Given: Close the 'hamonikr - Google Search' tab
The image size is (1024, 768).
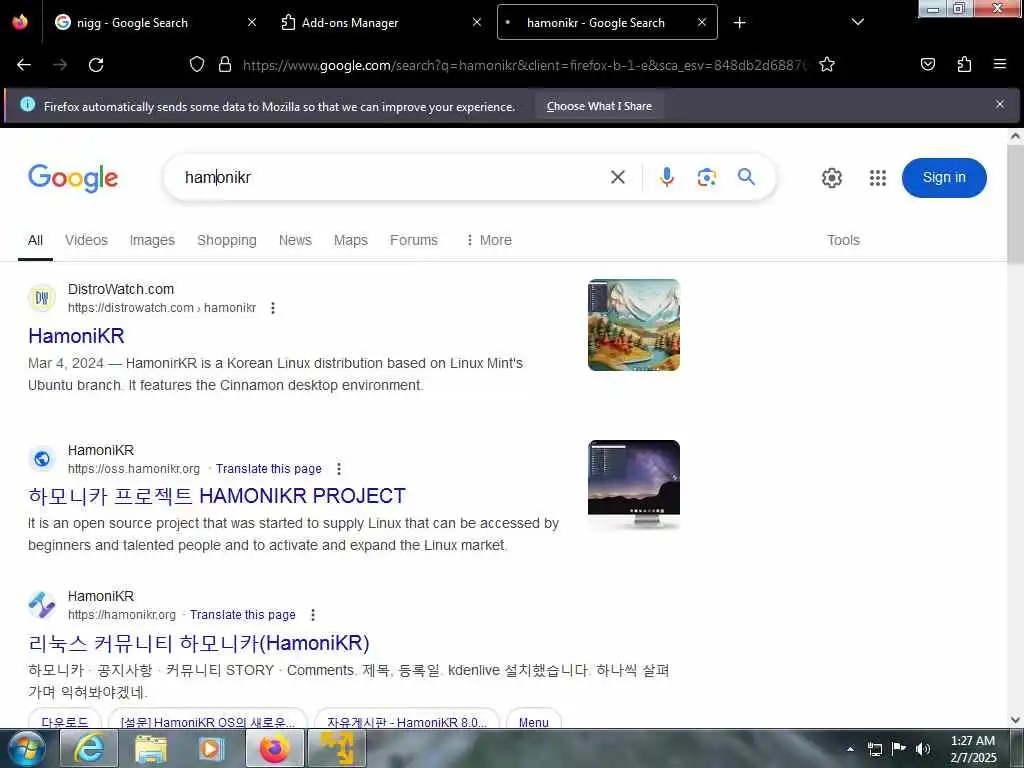Looking at the screenshot, I should coord(702,22).
